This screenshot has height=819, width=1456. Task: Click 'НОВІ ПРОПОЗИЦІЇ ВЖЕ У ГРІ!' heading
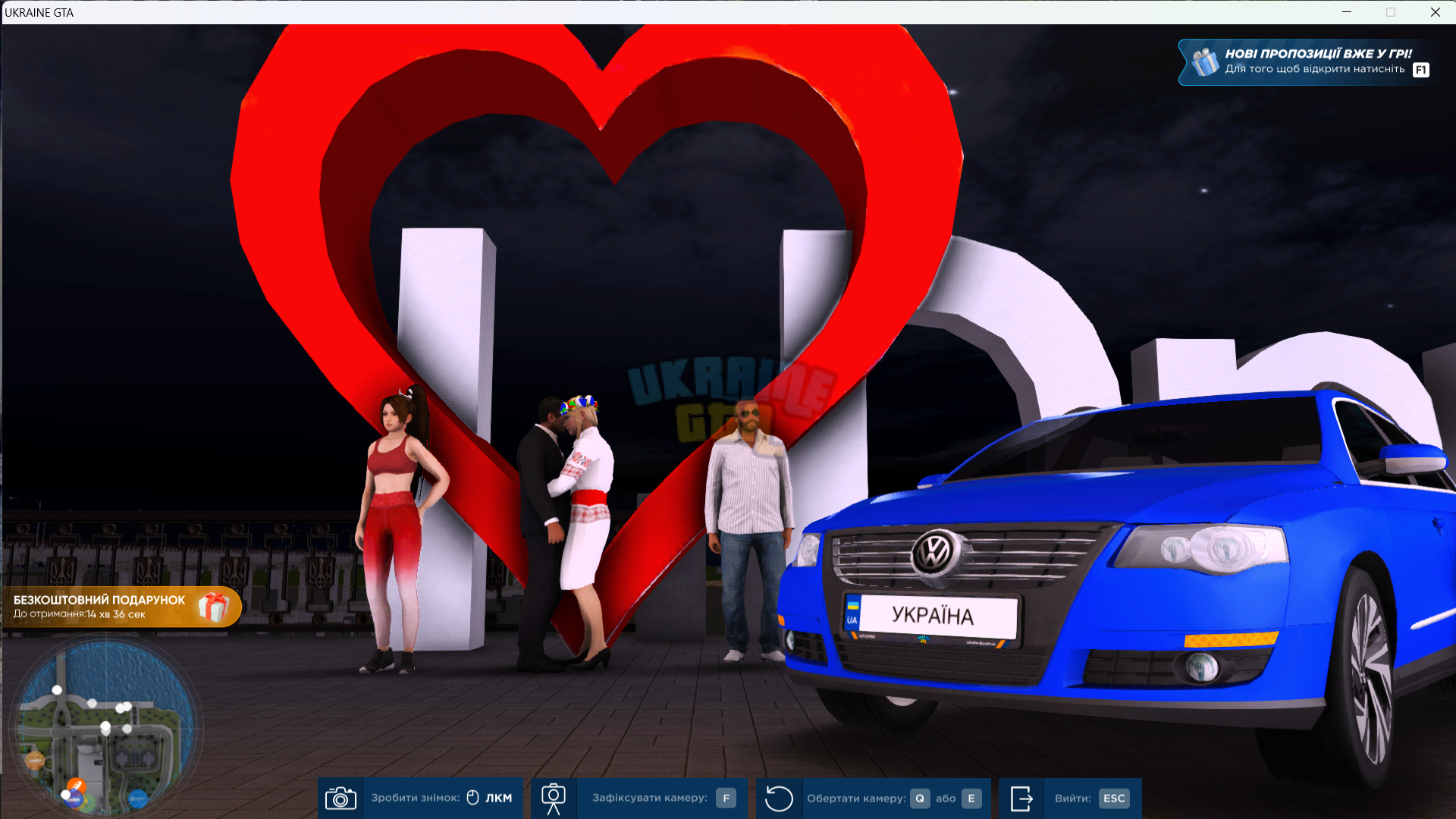pyautogui.click(x=1318, y=54)
